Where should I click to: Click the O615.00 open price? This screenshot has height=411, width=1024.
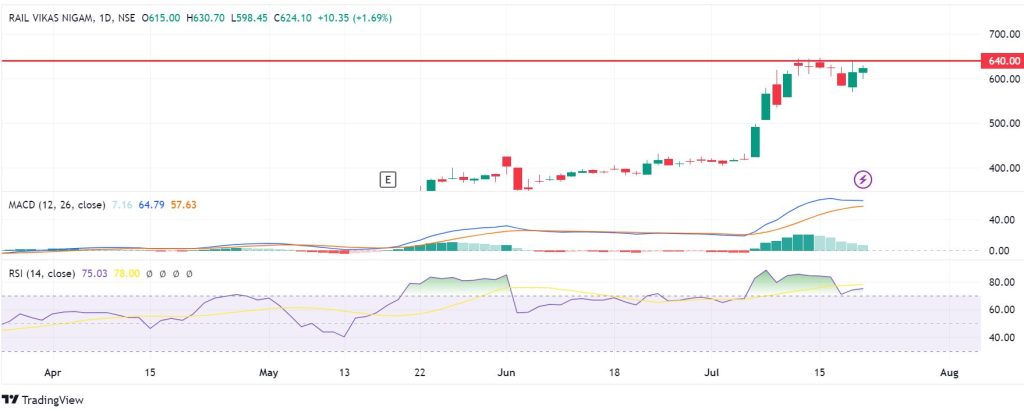pyautogui.click(x=161, y=19)
